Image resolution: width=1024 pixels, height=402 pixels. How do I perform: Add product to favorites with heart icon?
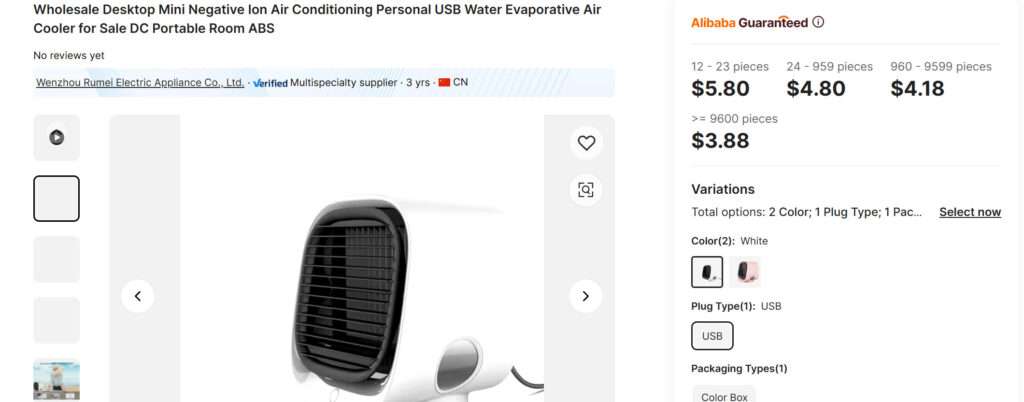586,143
